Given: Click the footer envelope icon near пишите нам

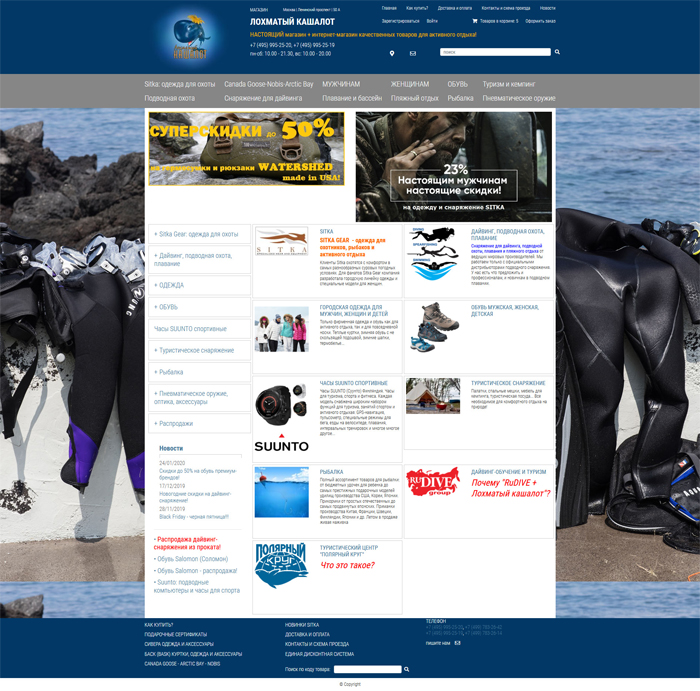Looking at the screenshot, I should click(457, 643).
